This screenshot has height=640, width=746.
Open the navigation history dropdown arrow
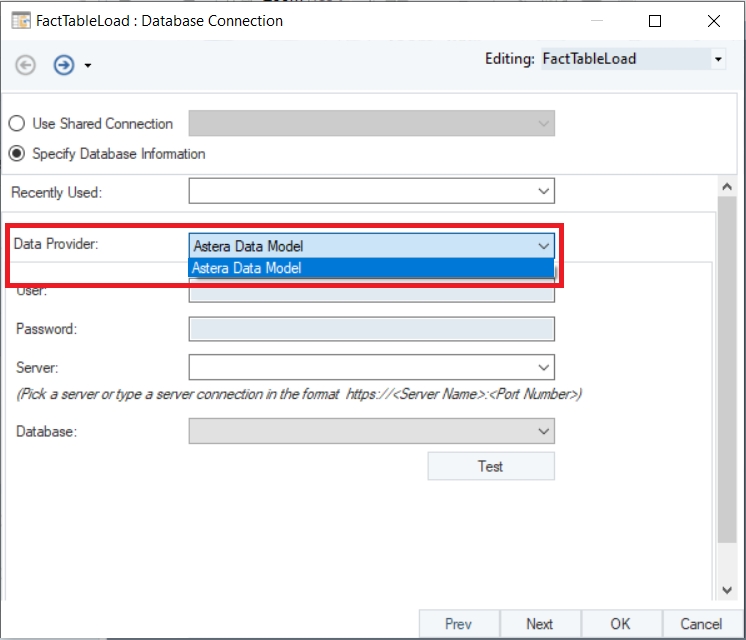[88, 66]
